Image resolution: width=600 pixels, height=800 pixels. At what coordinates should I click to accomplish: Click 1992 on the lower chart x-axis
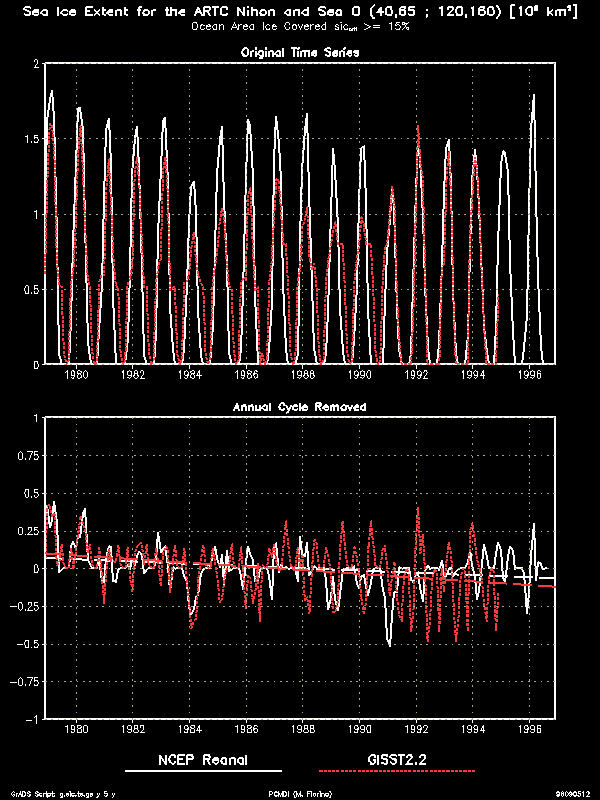click(x=417, y=730)
